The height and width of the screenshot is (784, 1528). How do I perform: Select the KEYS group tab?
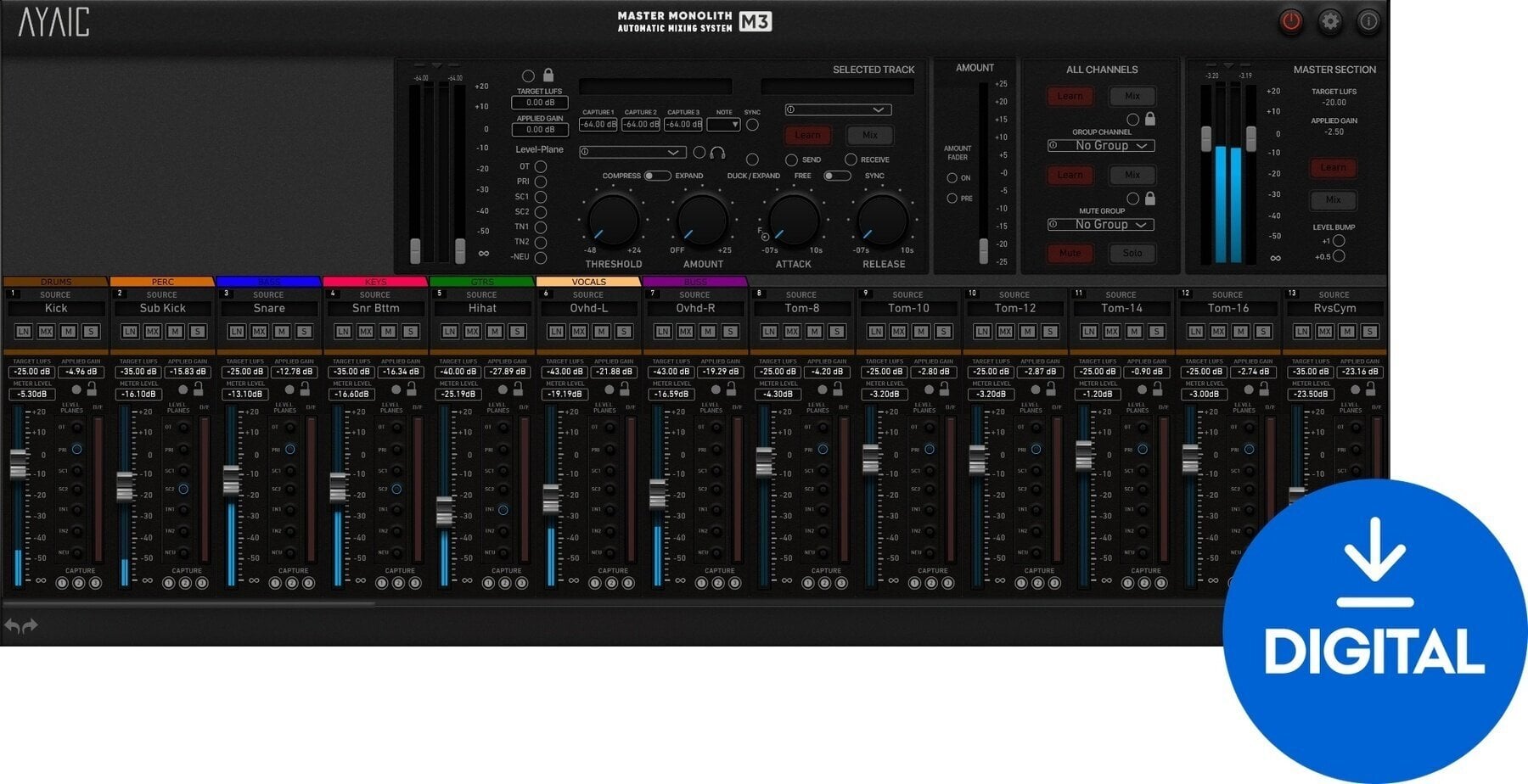(375, 282)
